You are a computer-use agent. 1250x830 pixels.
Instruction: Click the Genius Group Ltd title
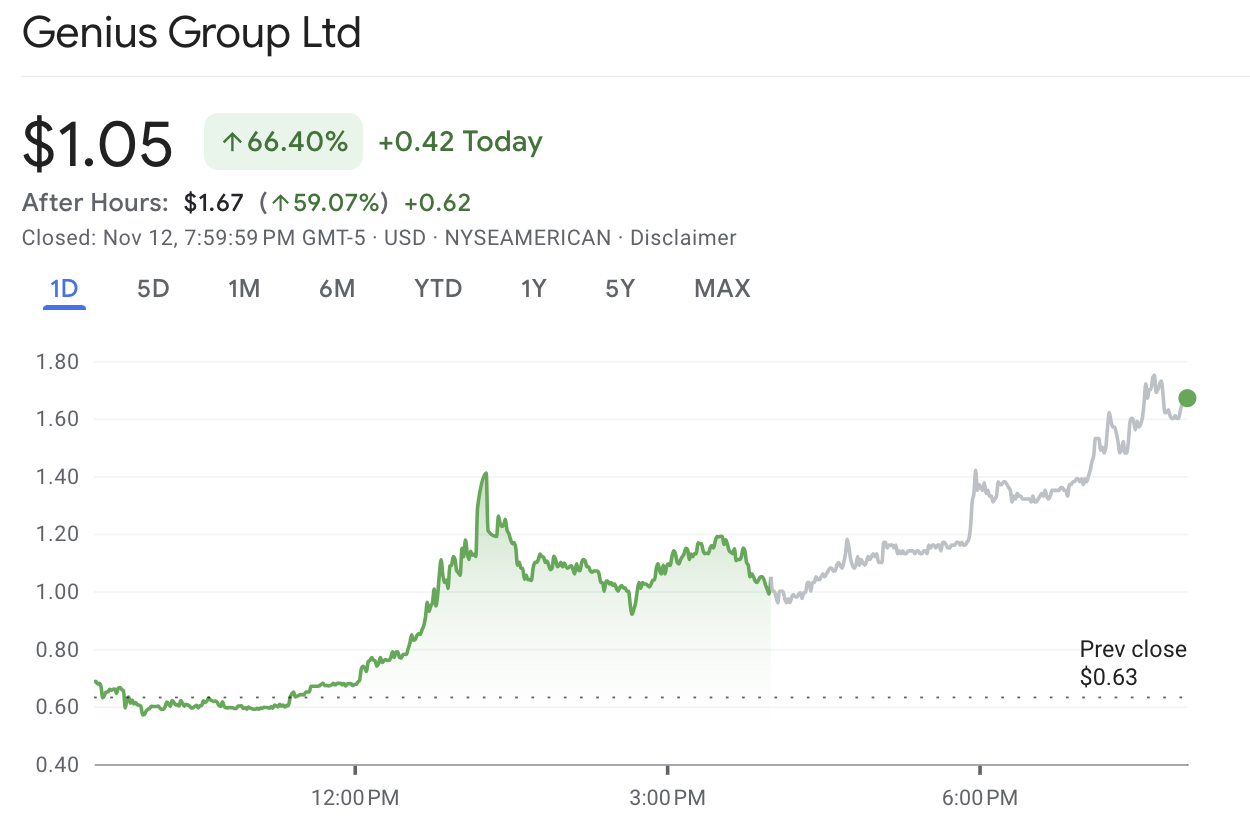[192, 33]
